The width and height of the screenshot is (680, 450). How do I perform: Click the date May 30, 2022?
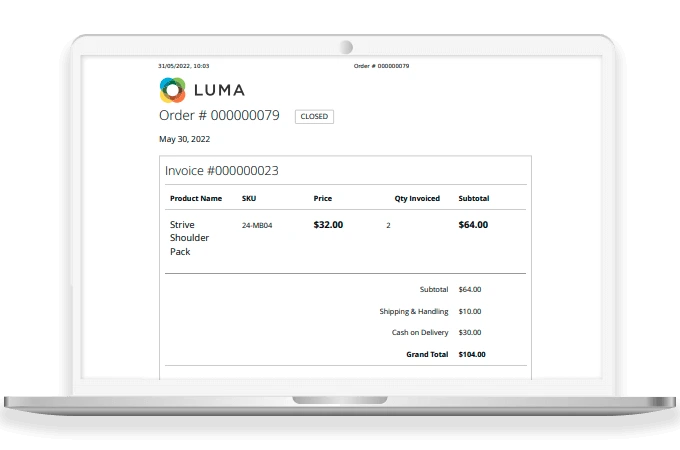(x=184, y=139)
